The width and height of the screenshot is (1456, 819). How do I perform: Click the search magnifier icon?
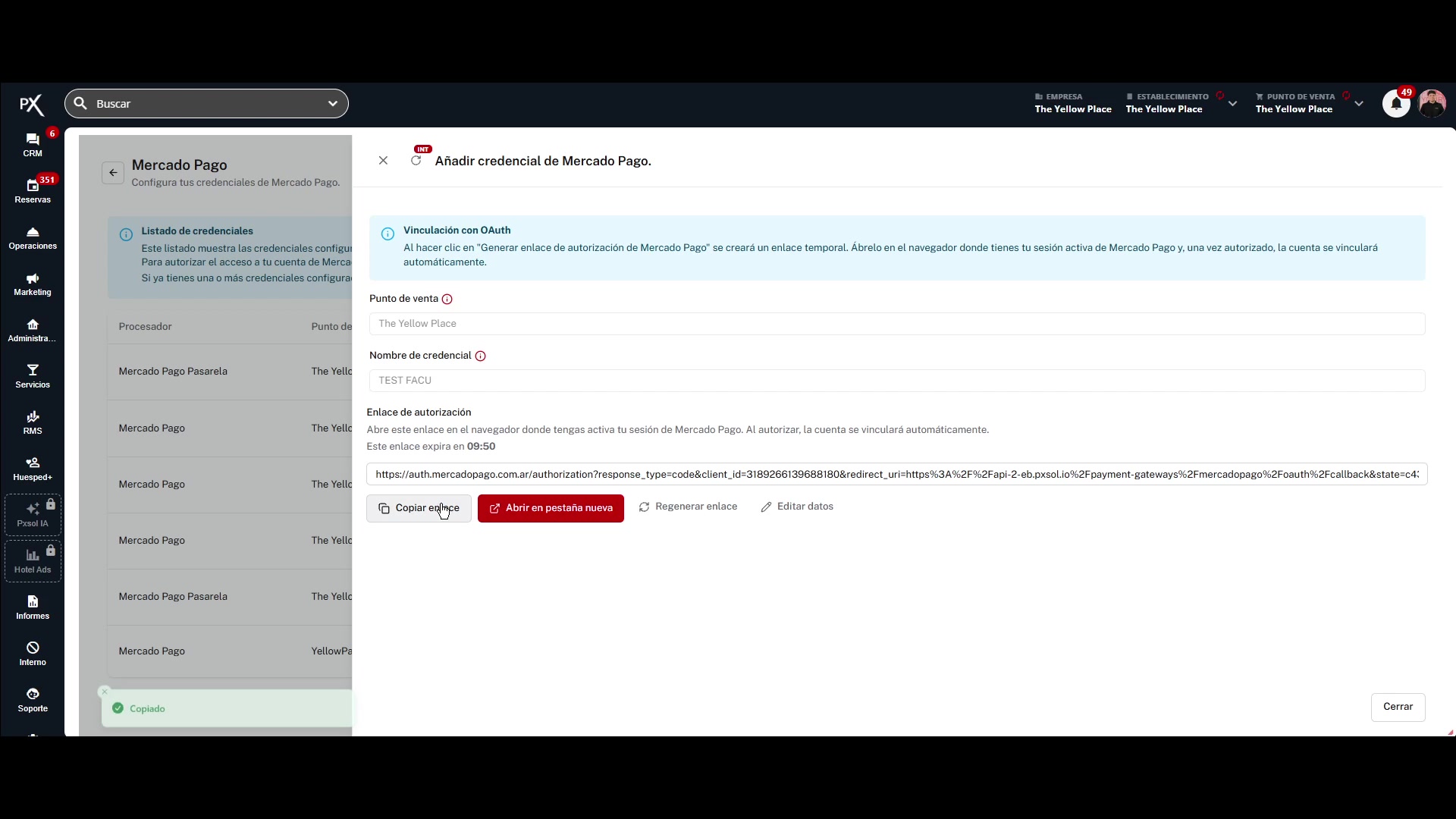[80, 103]
